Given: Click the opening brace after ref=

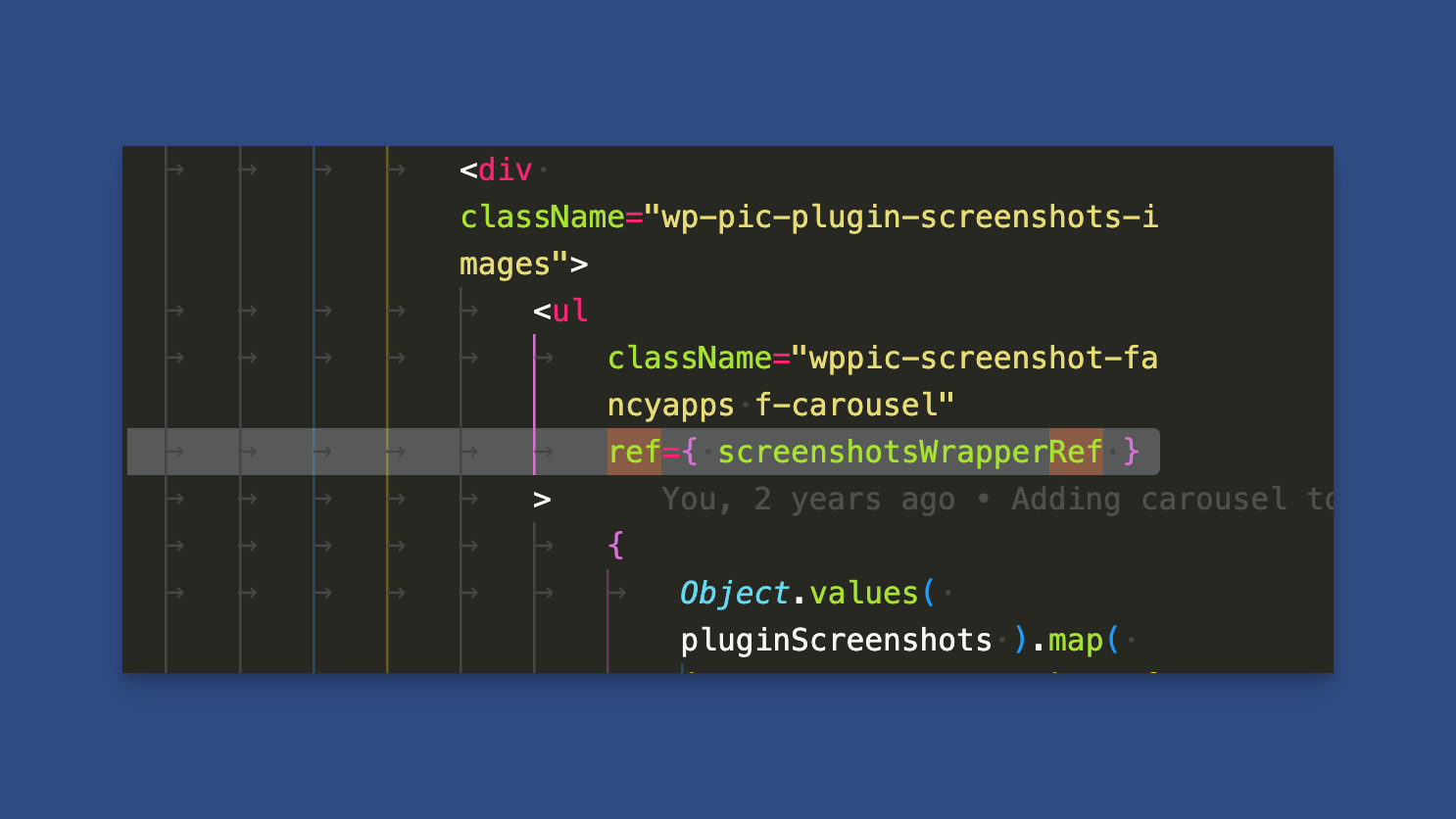Looking at the screenshot, I should click(690, 453).
